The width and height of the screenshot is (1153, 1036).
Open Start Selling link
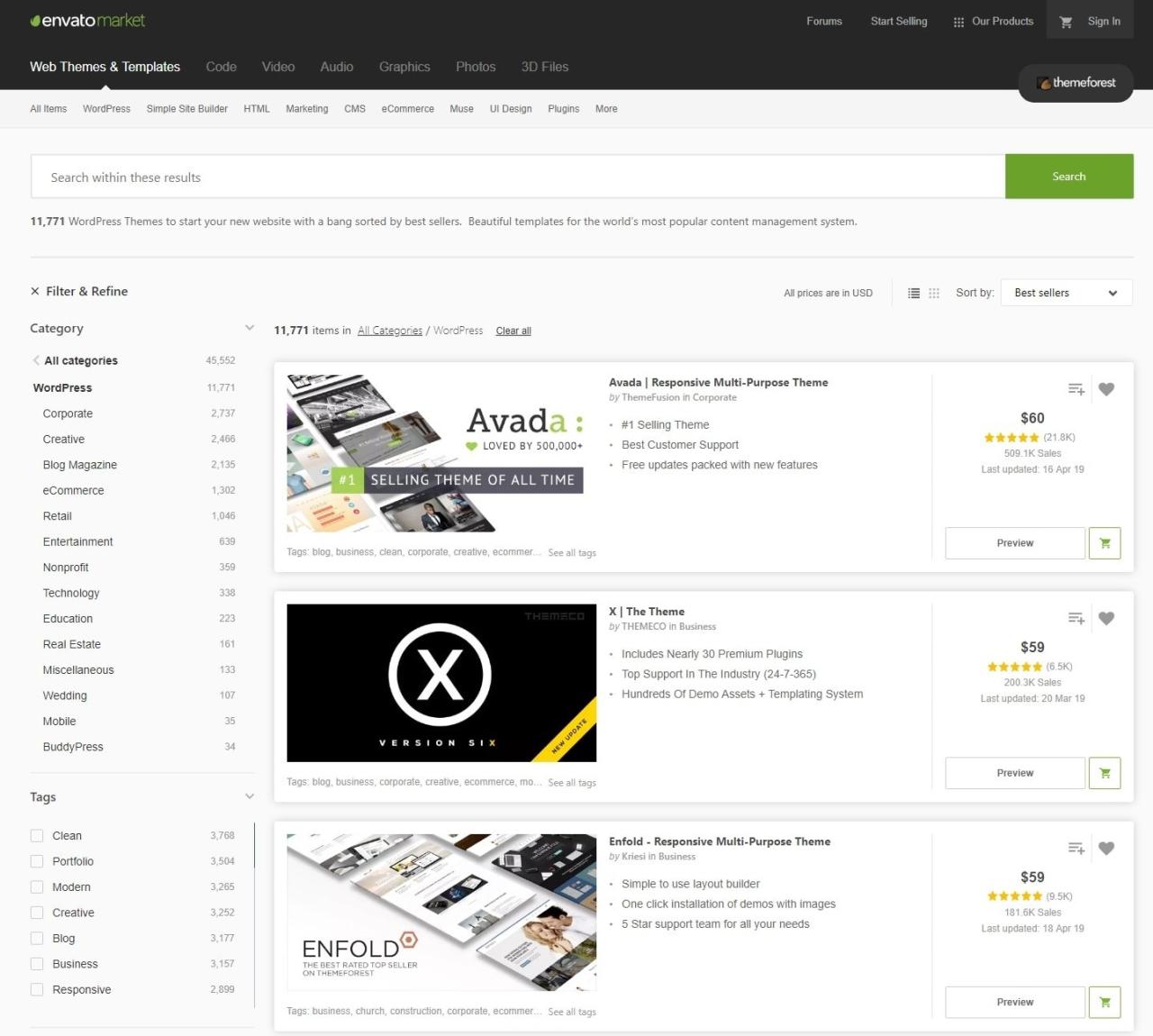[899, 22]
